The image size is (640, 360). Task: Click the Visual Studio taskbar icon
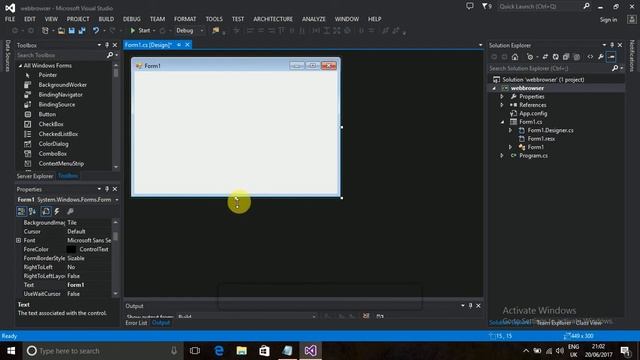coord(310,351)
